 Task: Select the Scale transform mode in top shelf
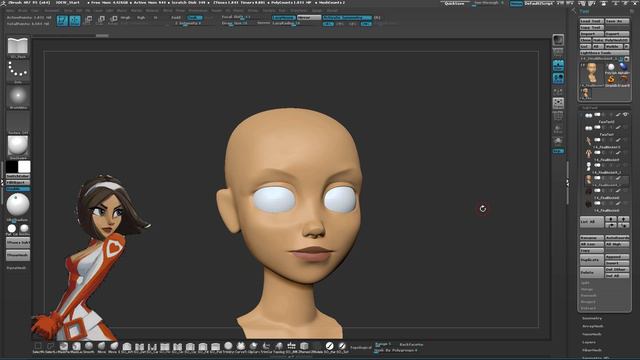(101, 20)
